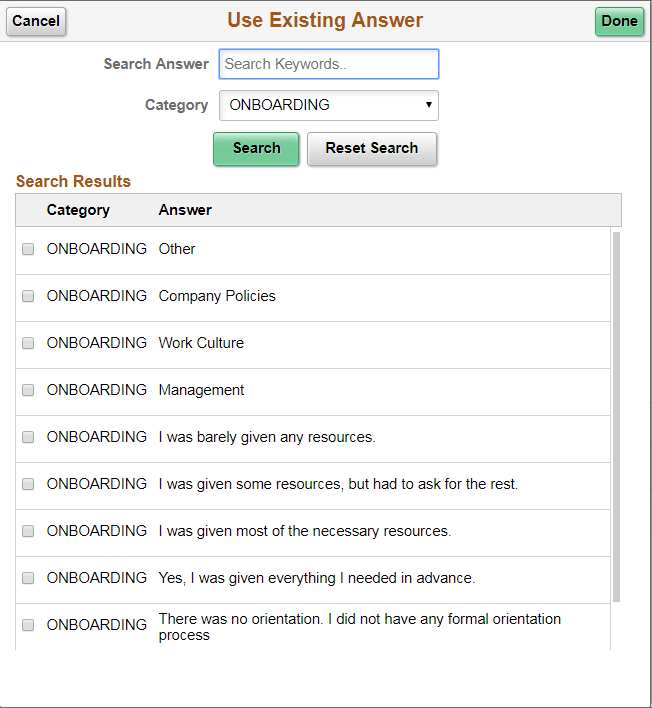Image resolution: width=652 pixels, height=708 pixels.
Task: Select the 'There was no orientation' checkbox
Action: 28,625
